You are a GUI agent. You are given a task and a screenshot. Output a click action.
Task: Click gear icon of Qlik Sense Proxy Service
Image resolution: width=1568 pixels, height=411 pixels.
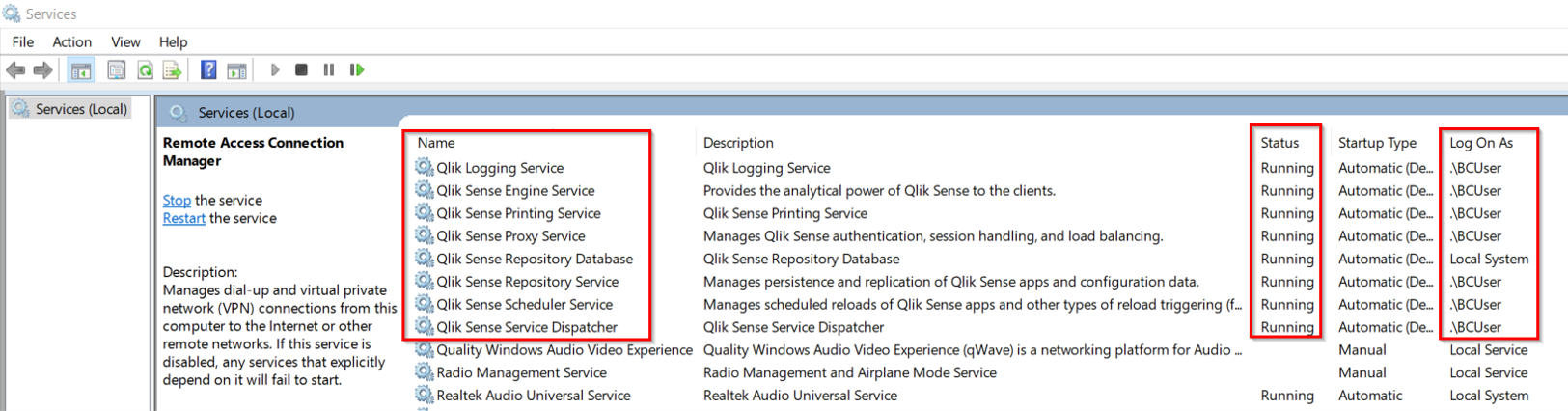click(x=425, y=235)
